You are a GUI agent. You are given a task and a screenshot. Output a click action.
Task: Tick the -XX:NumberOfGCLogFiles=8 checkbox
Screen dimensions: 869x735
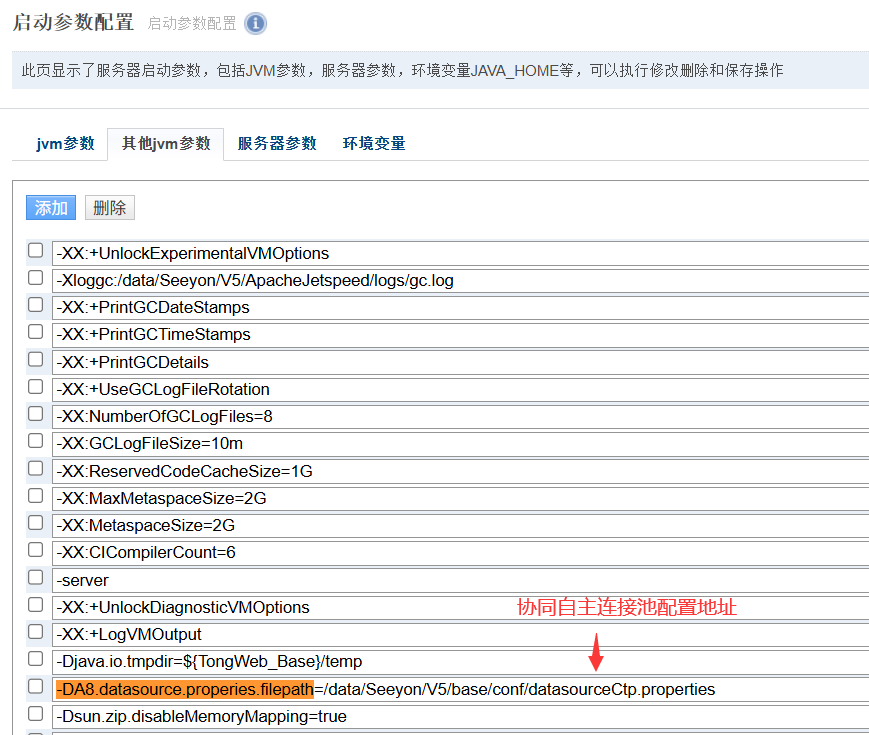[x=35, y=414]
